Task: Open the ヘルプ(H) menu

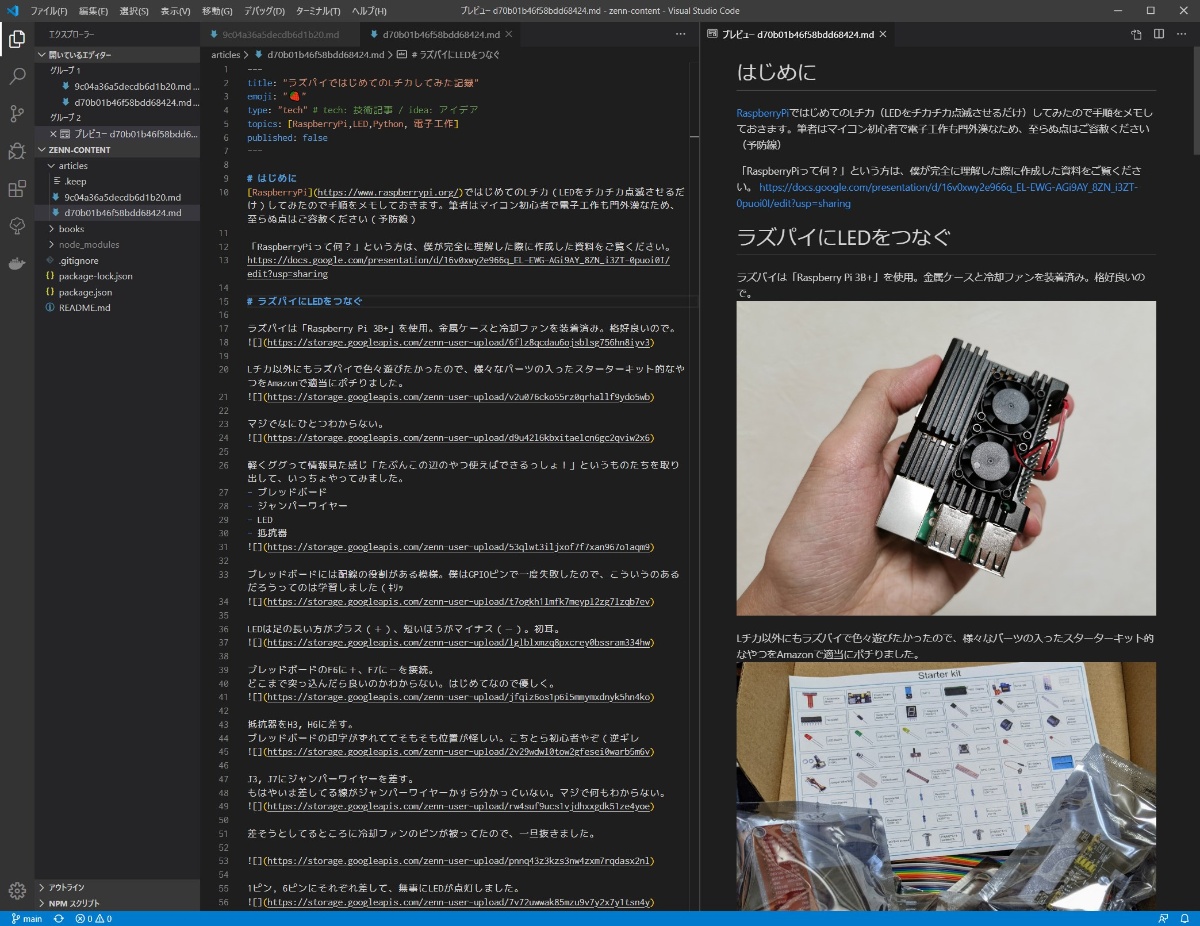Action: point(369,10)
